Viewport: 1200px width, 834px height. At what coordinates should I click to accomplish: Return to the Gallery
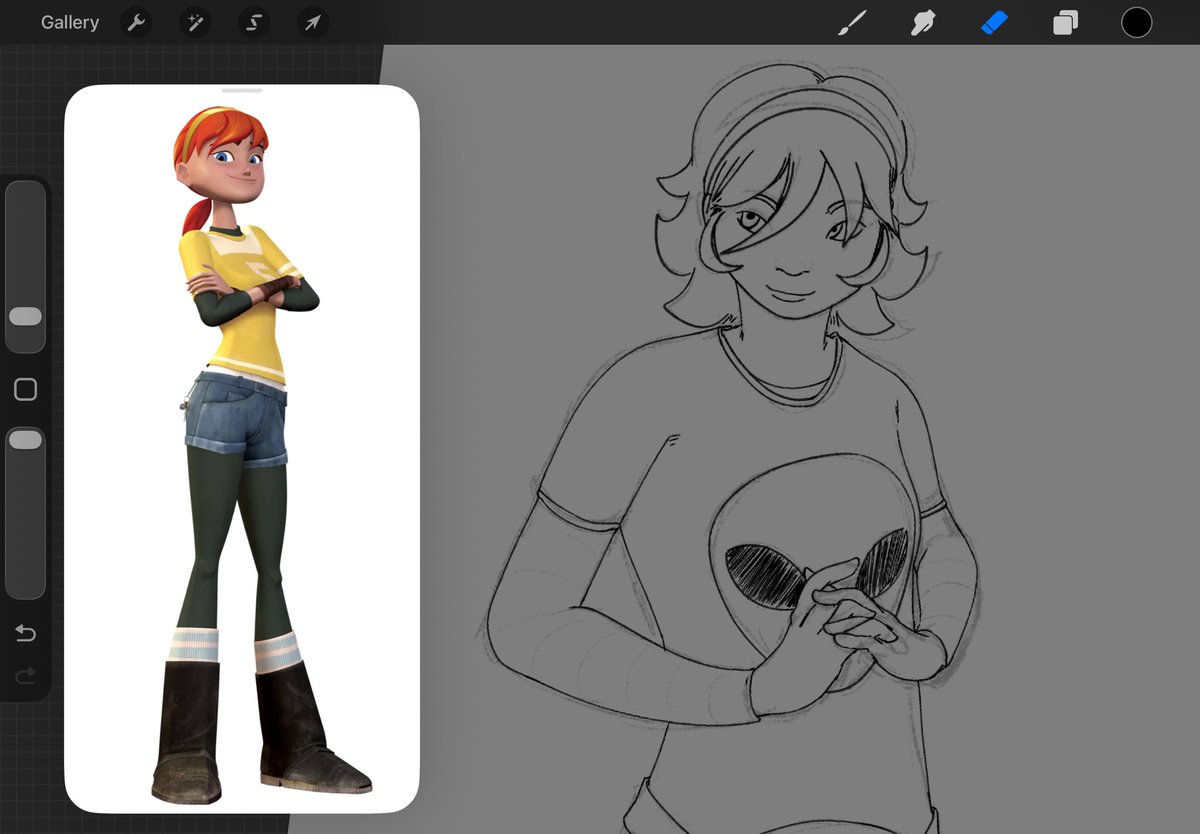[70, 22]
